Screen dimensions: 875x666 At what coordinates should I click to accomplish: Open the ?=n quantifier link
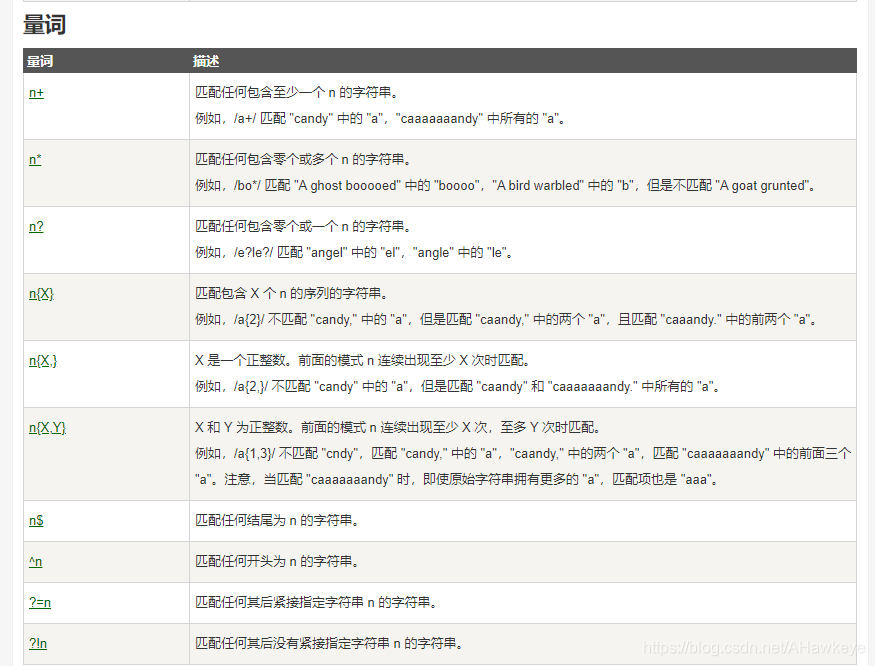[x=40, y=602]
